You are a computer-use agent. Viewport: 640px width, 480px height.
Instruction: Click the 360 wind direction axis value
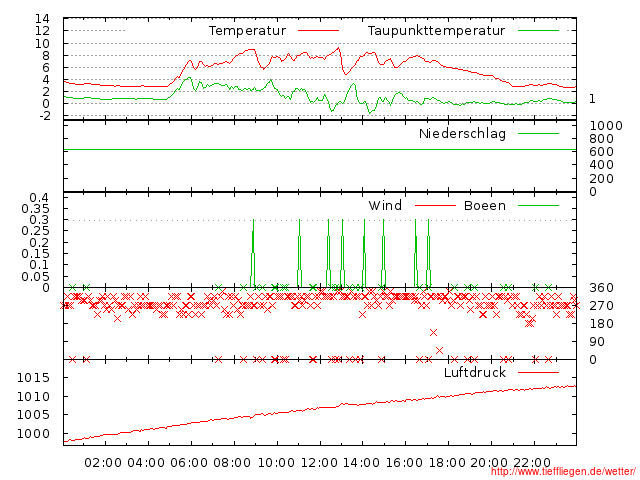click(x=602, y=288)
